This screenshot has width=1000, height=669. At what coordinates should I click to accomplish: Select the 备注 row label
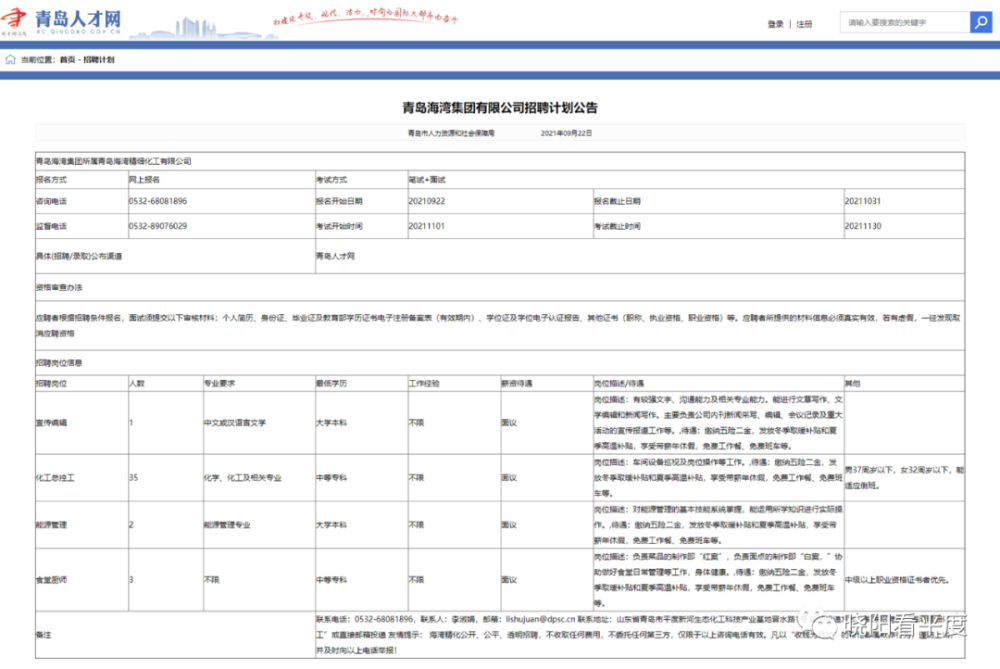click(x=175, y=635)
